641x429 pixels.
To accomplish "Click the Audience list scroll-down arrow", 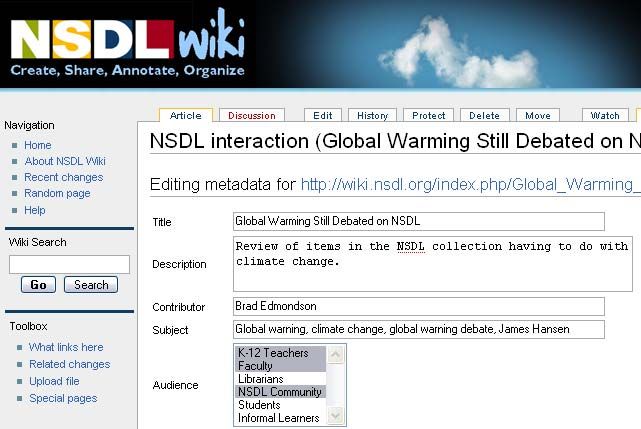I will tap(335, 416).
